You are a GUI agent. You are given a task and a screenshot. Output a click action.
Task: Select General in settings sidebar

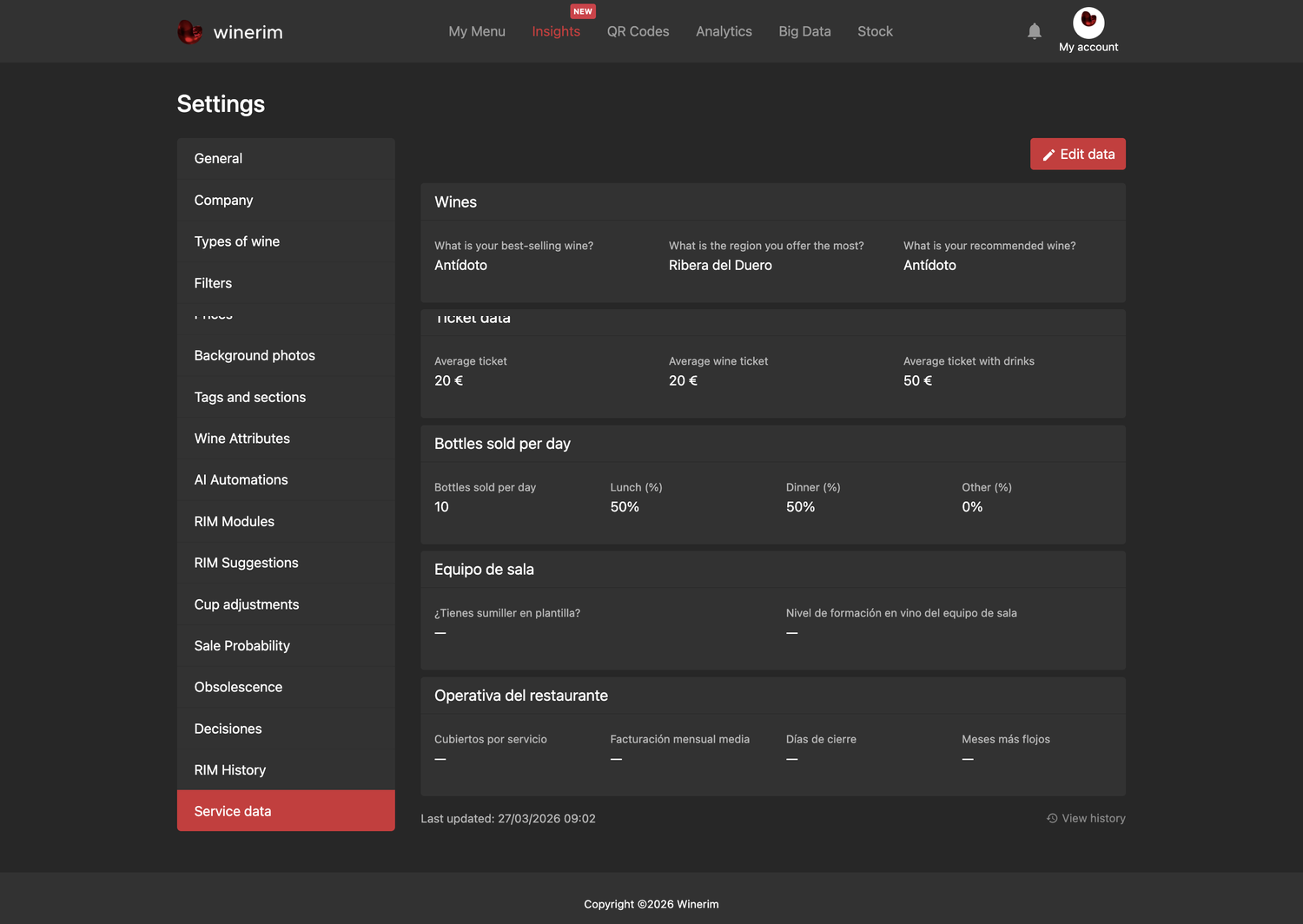tap(286, 158)
